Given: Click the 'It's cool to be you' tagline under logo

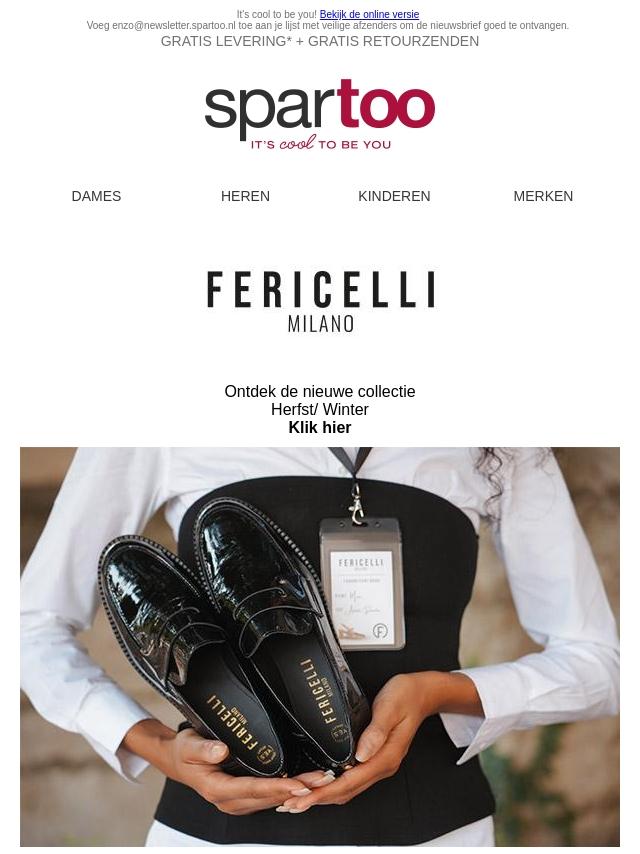Looking at the screenshot, I should [x=321, y=144].
